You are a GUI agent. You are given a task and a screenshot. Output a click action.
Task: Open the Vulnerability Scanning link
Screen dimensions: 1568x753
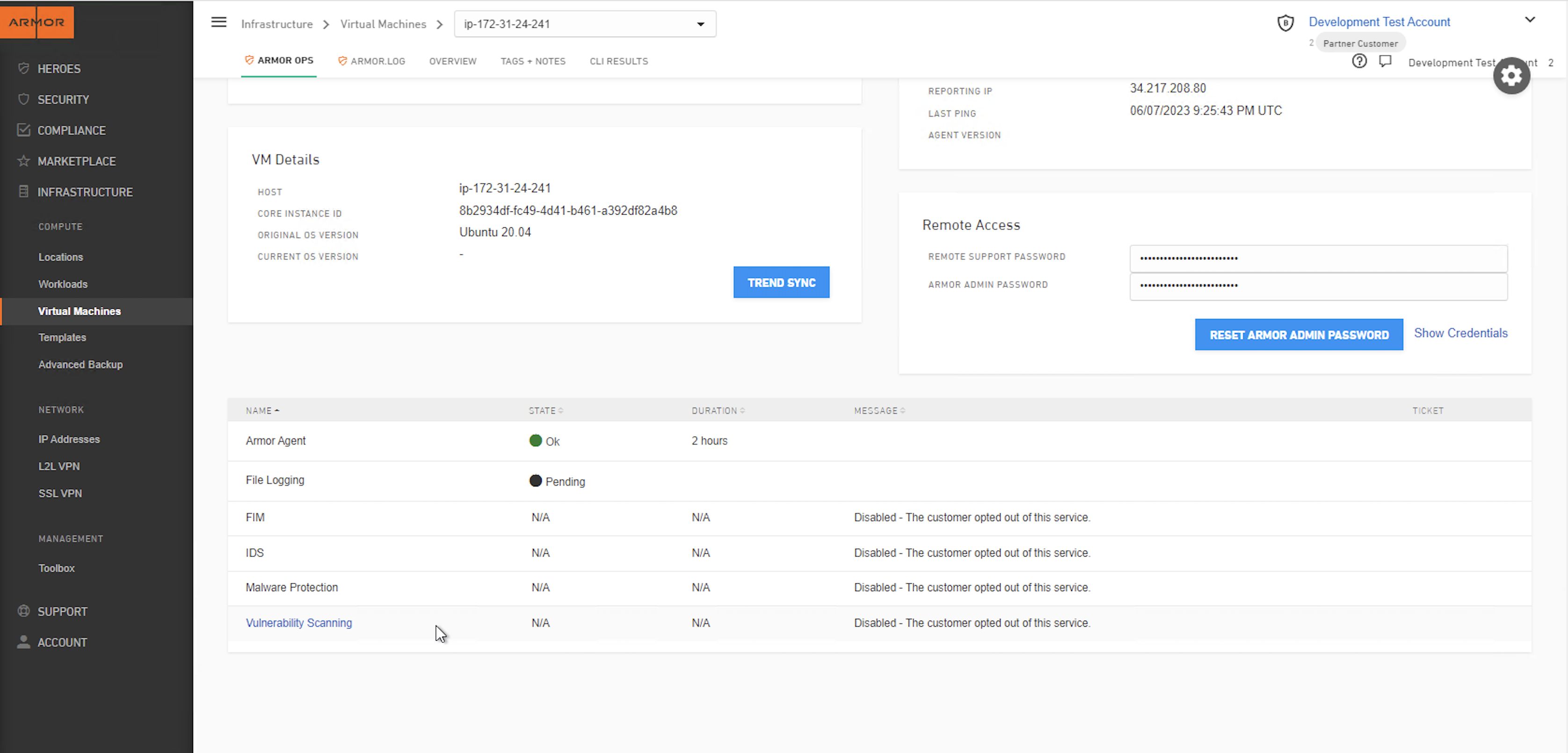(x=298, y=623)
